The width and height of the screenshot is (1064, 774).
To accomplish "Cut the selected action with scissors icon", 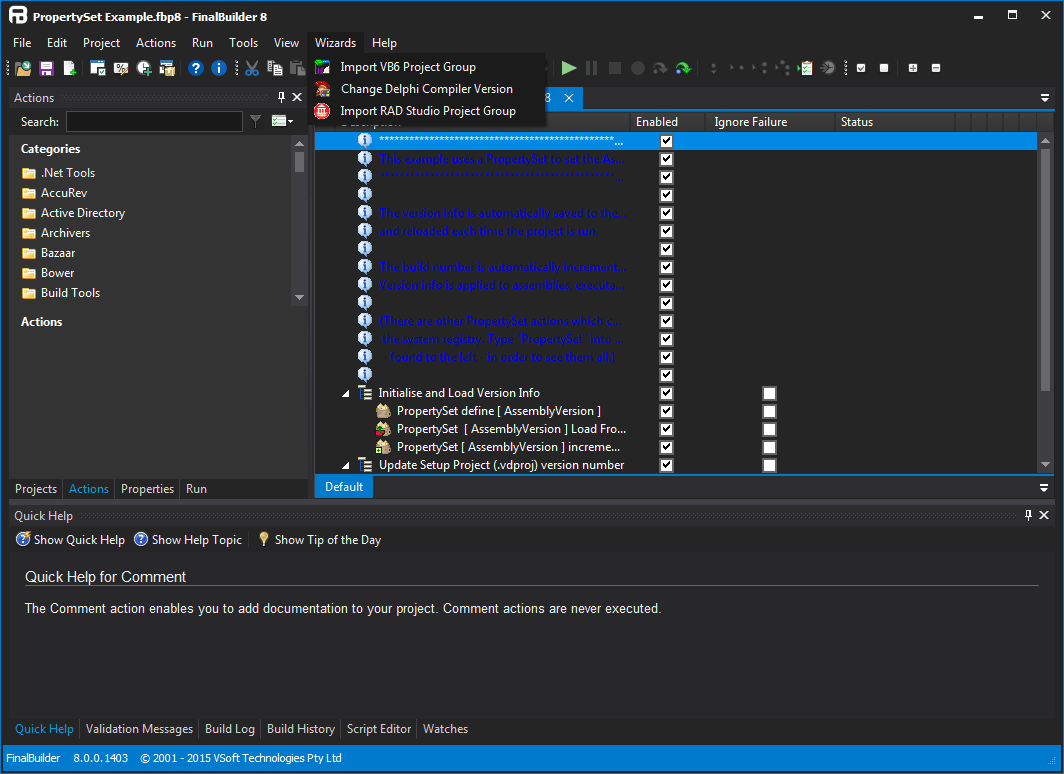I will pos(252,67).
